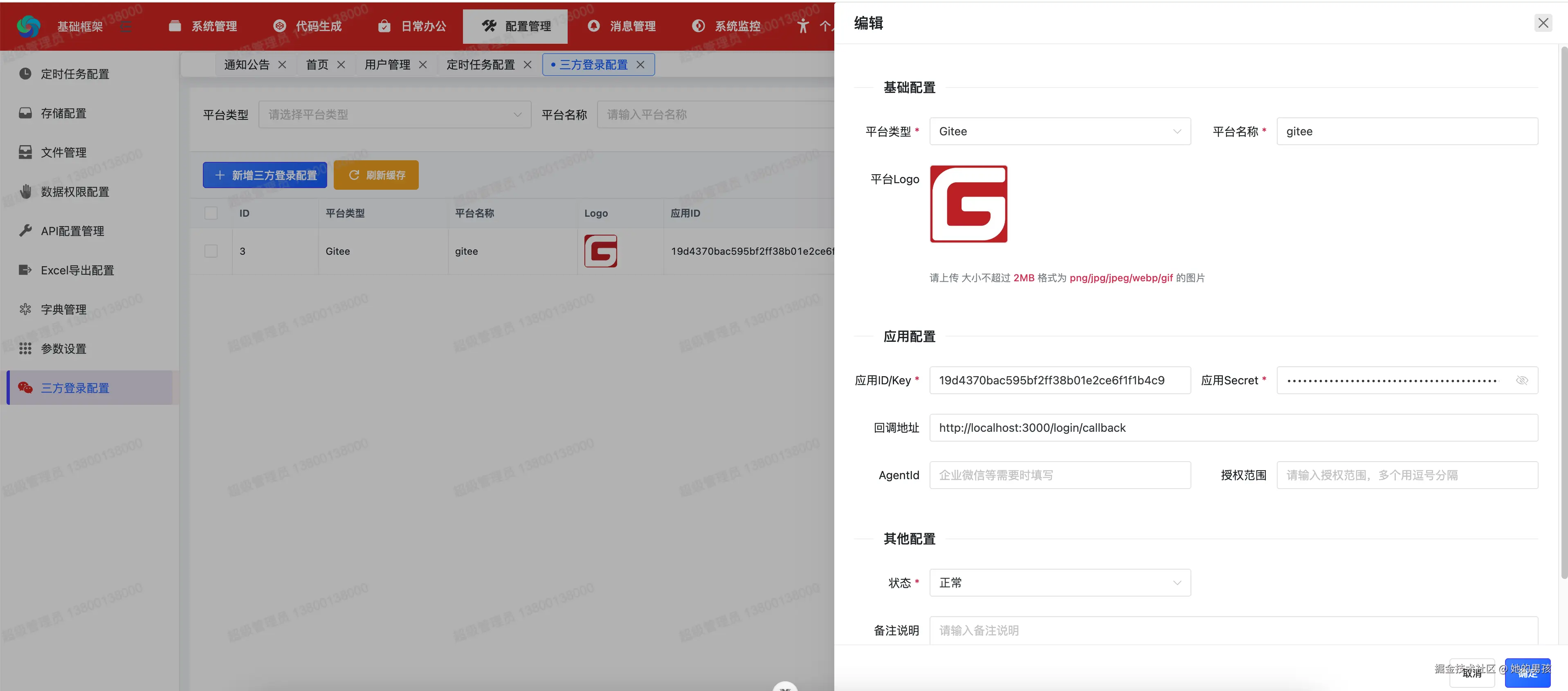The height and width of the screenshot is (691, 1568).
Task: Click the 刷新缓存 button
Action: click(376, 175)
